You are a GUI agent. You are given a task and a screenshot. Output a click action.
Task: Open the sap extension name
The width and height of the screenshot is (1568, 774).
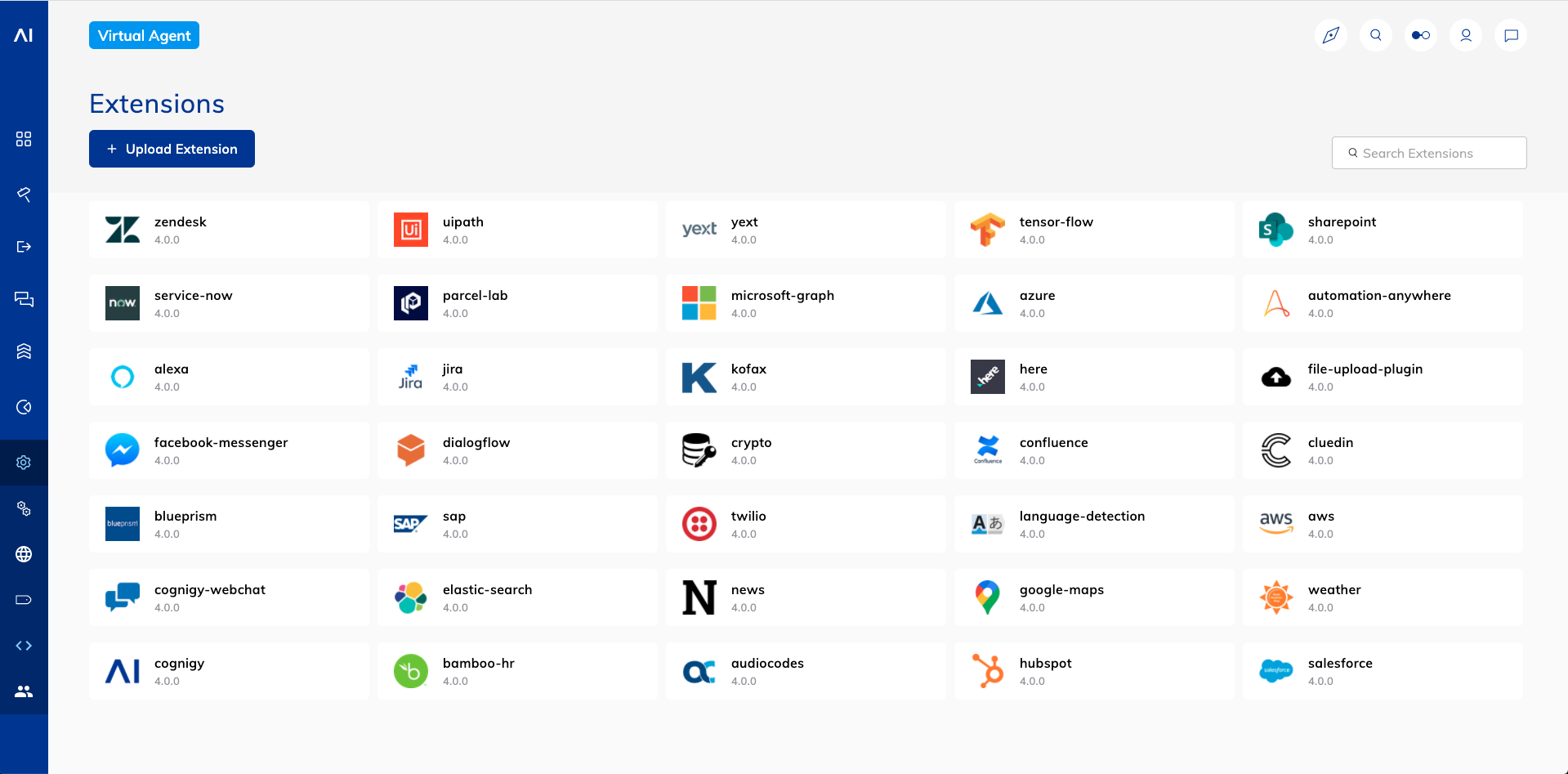click(453, 516)
